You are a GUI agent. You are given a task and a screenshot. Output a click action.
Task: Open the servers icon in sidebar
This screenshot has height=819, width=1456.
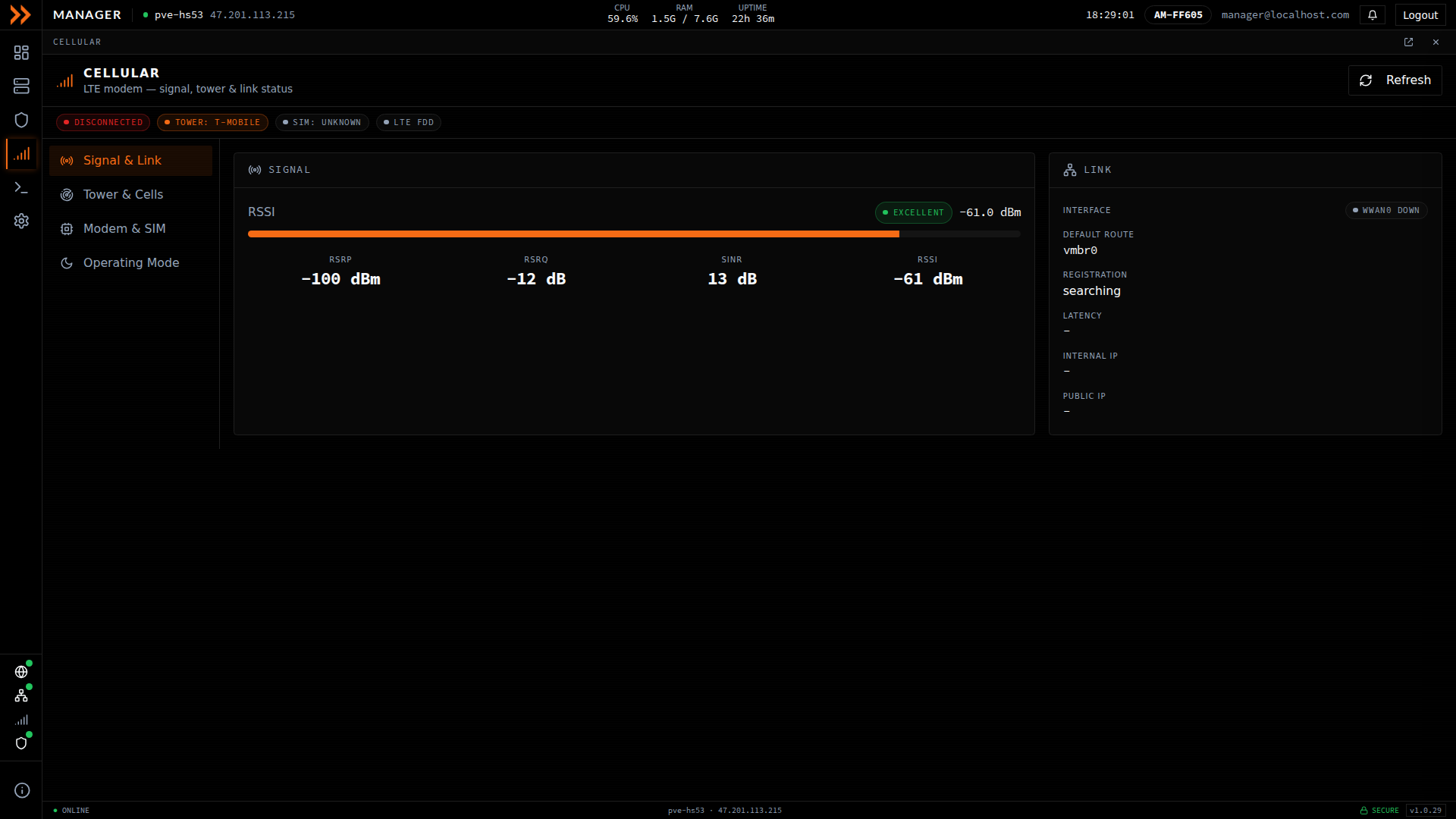(x=21, y=86)
